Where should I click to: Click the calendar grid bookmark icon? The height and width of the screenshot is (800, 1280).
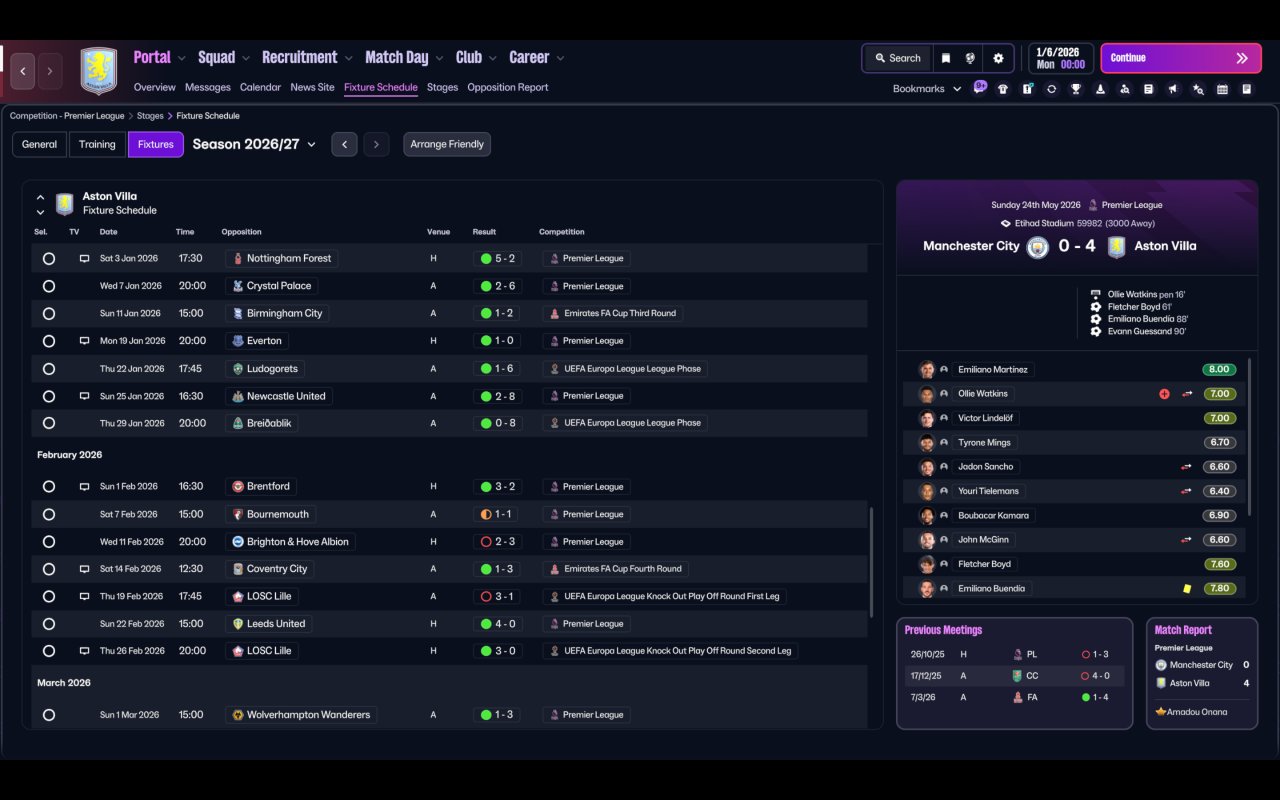click(x=1222, y=89)
